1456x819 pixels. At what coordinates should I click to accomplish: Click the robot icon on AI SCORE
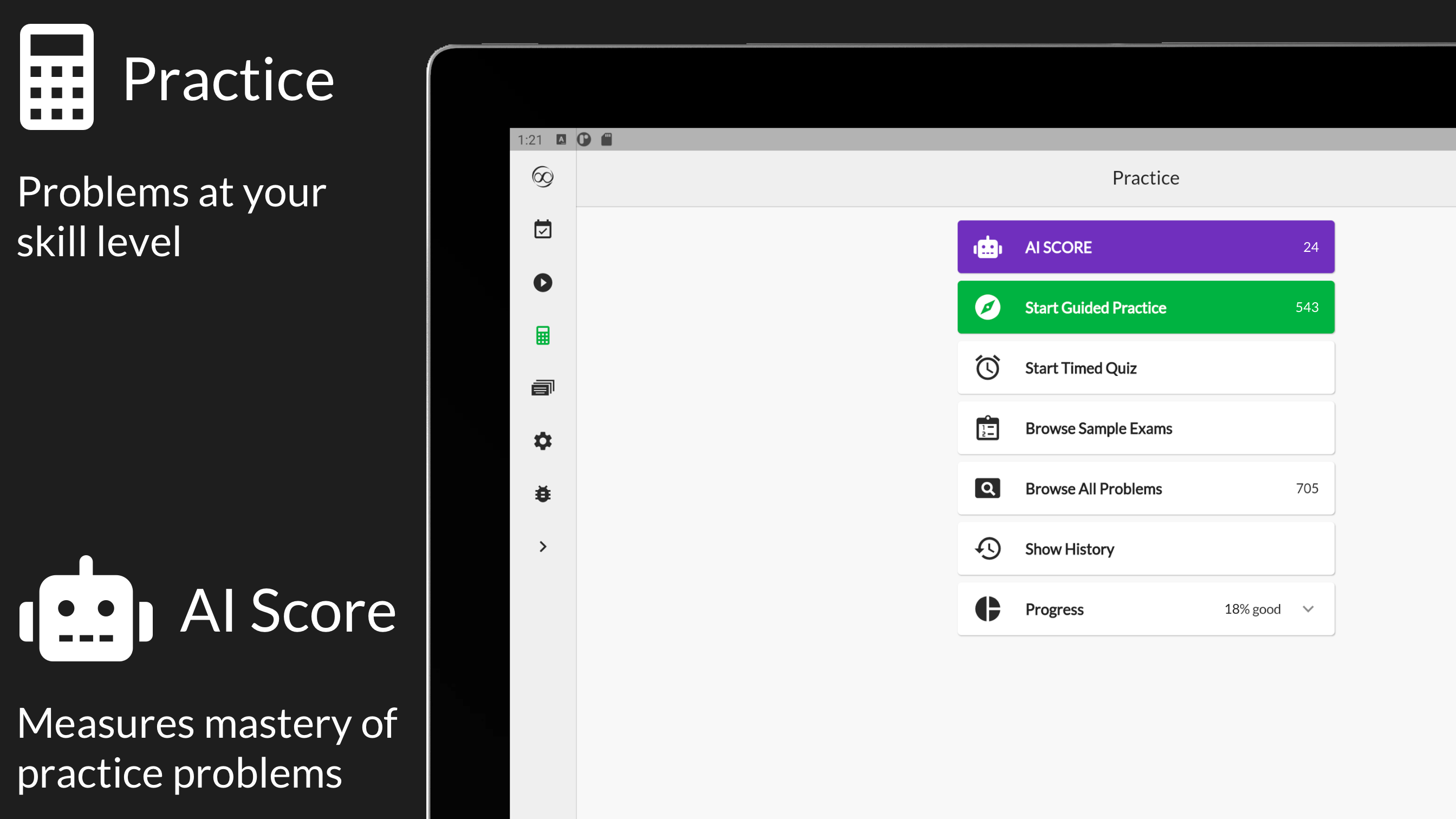point(987,247)
